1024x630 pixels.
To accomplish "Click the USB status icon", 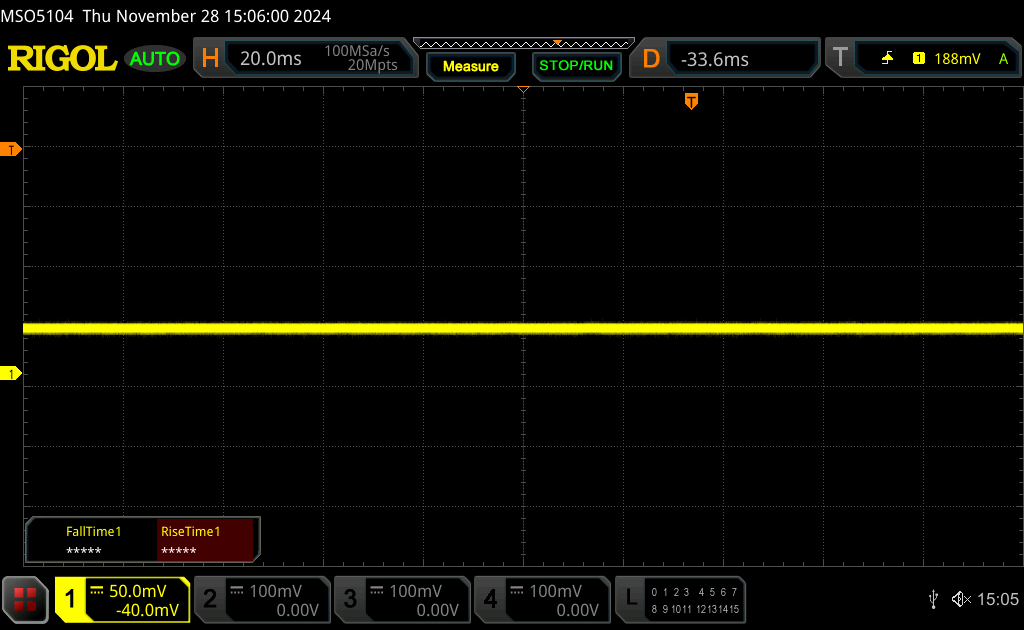I will coord(933,599).
